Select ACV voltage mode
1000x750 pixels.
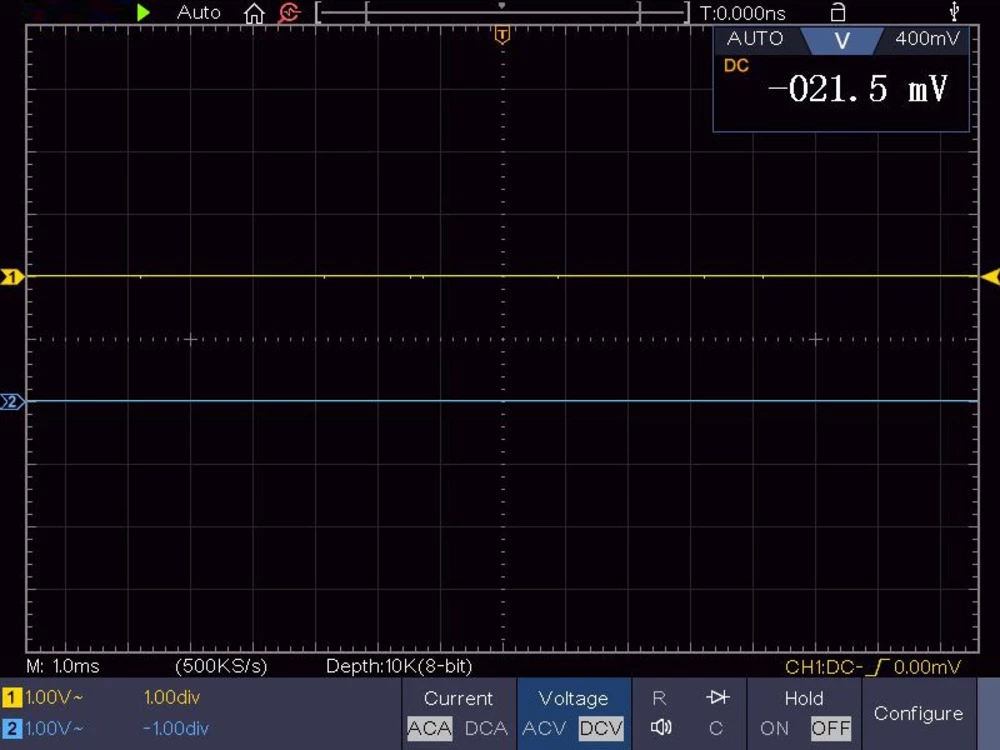[544, 728]
